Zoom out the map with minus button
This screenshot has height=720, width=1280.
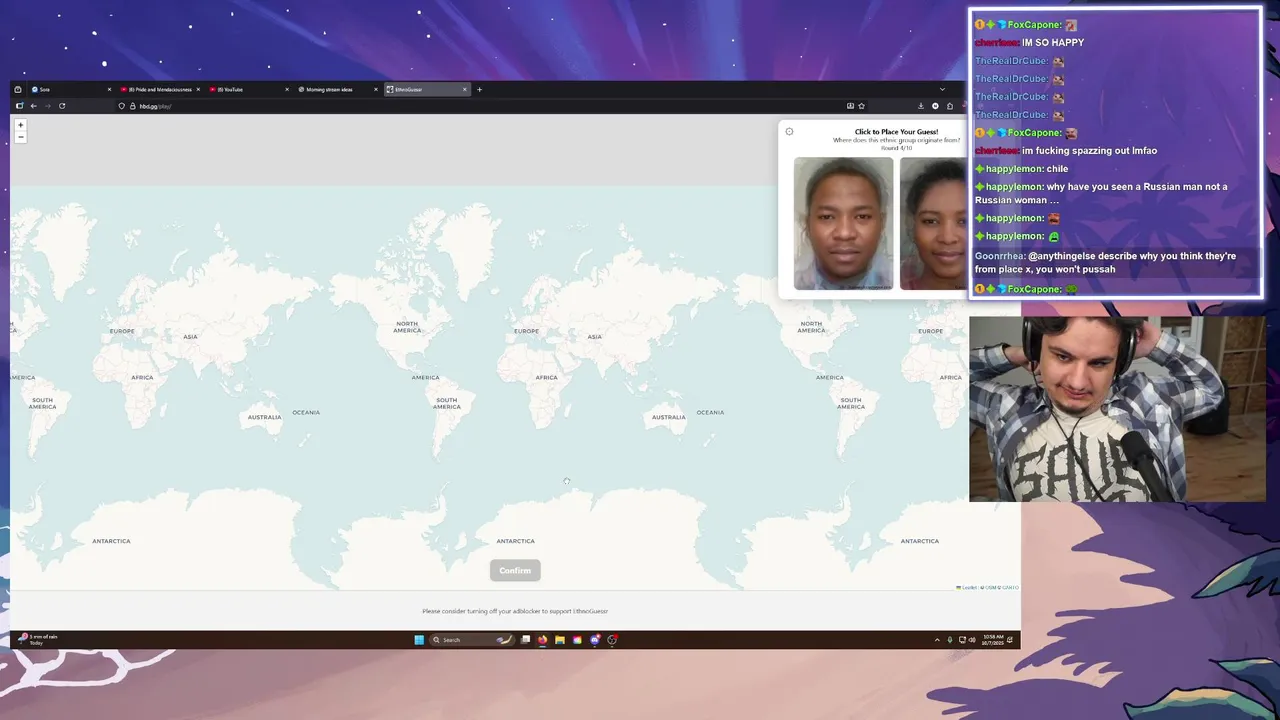coord(20,137)
